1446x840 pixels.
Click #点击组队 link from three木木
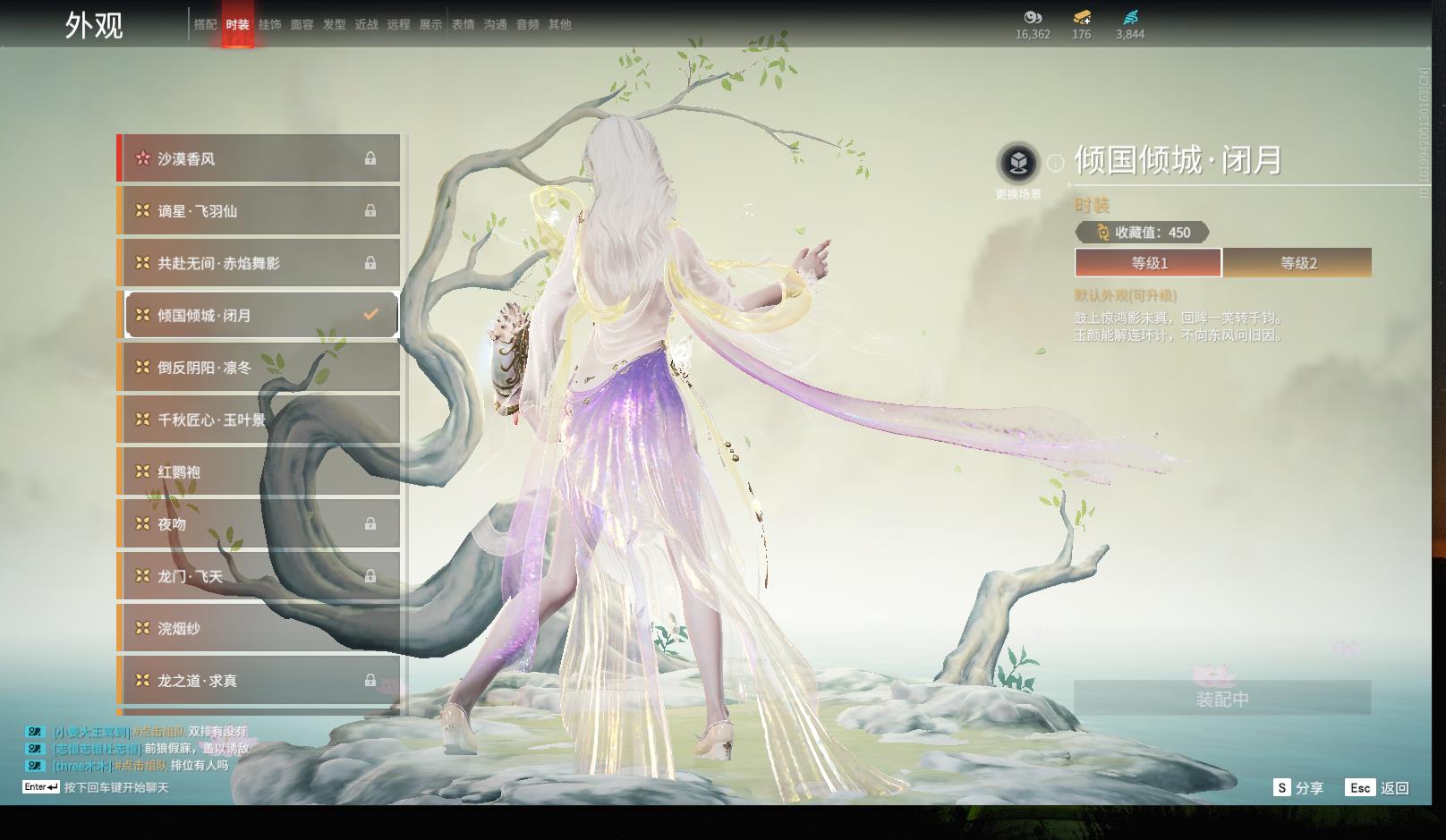coord(142,766)
